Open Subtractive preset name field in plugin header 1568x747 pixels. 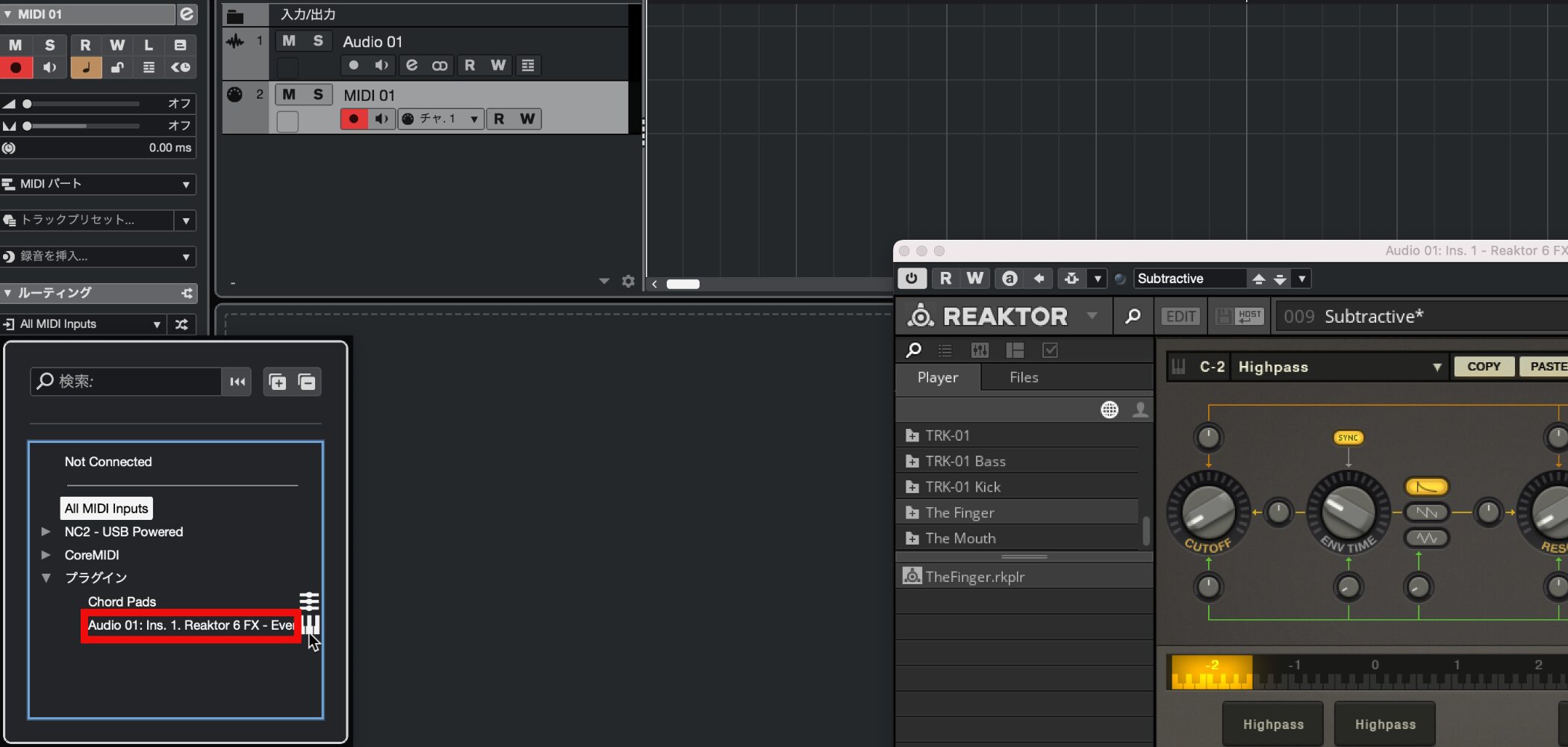(x=1189, y=279)
